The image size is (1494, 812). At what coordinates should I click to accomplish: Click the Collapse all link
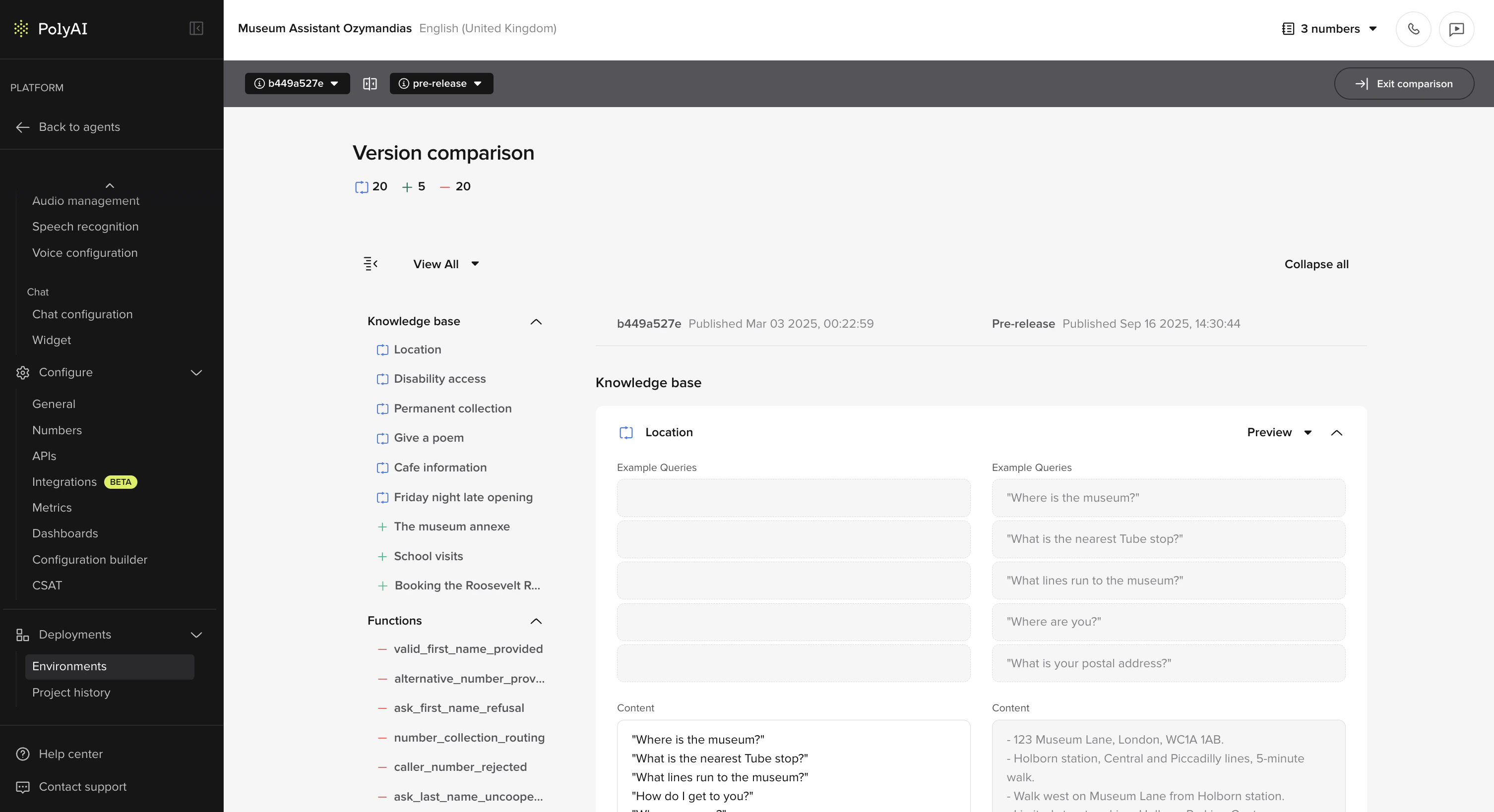[x=1316, y=264]
